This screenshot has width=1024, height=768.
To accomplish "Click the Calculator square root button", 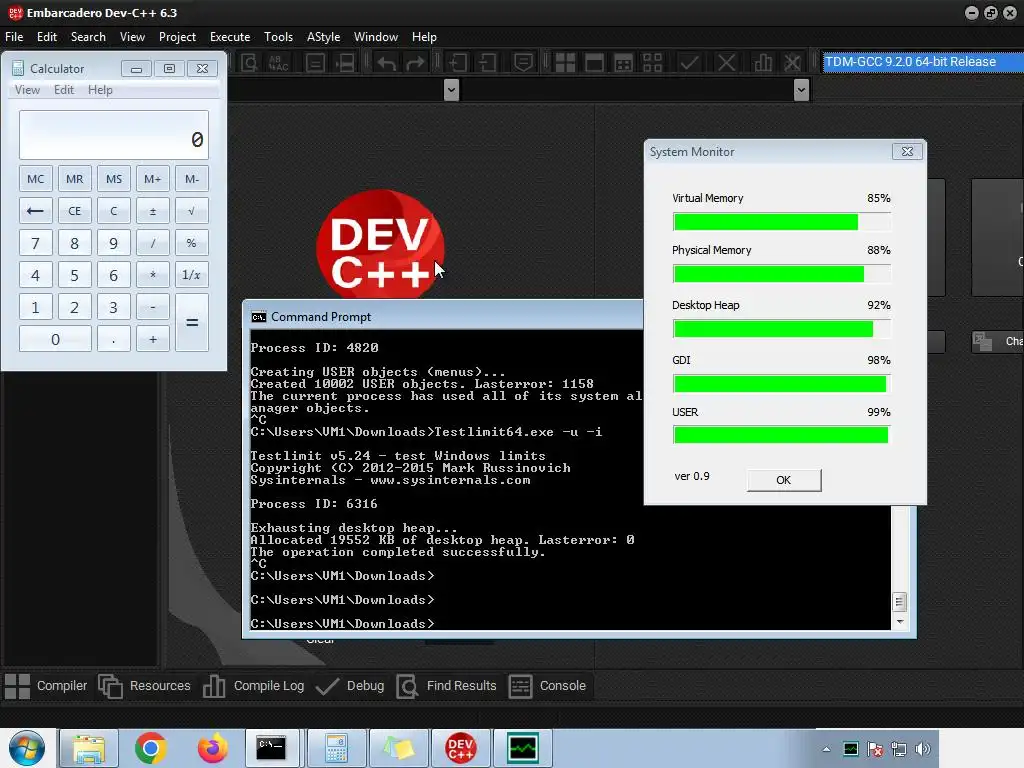I will click(x=191, y=211).
